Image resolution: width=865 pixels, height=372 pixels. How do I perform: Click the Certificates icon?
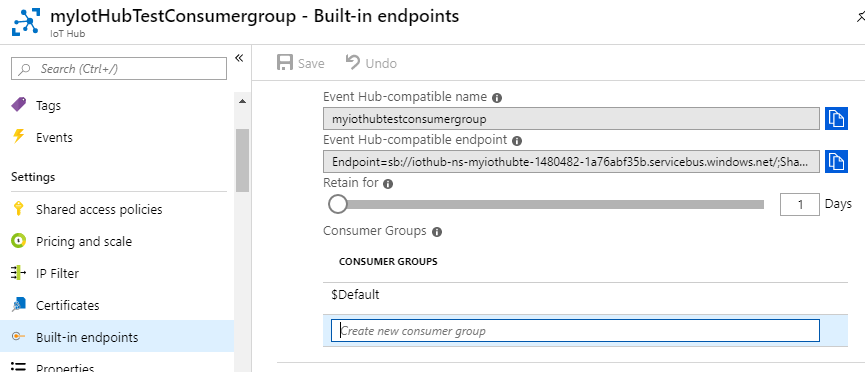click(19, 305)
